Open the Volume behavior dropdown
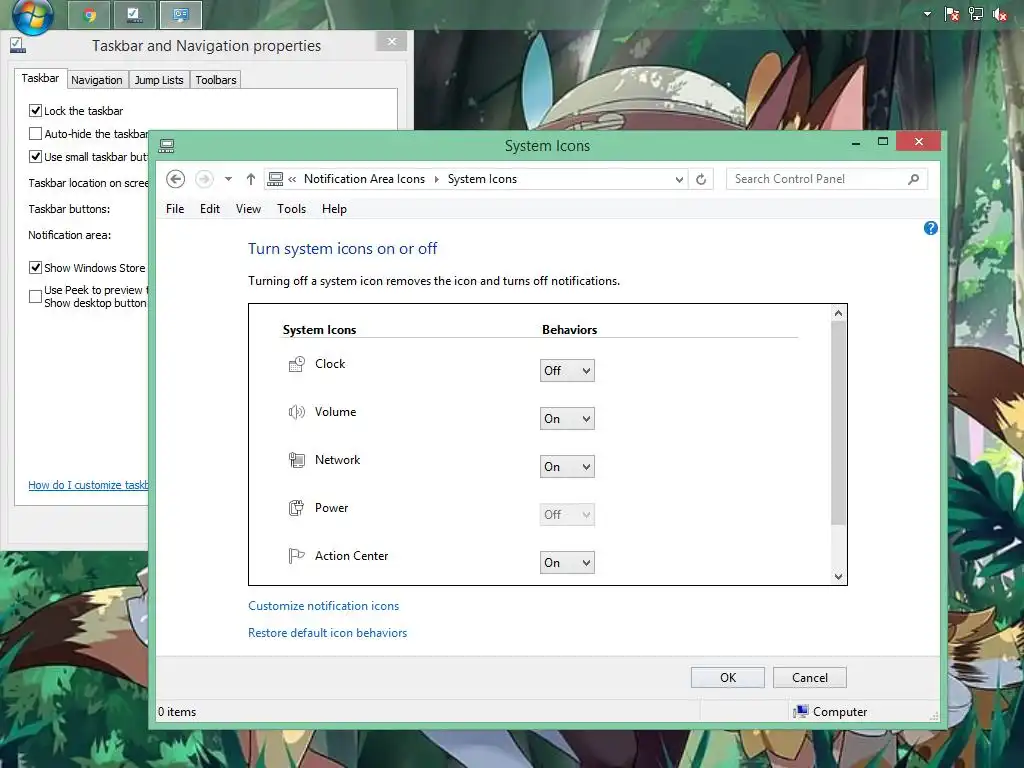The width and height of the screenshot is (1024, 768). click(x=567, y=419)
